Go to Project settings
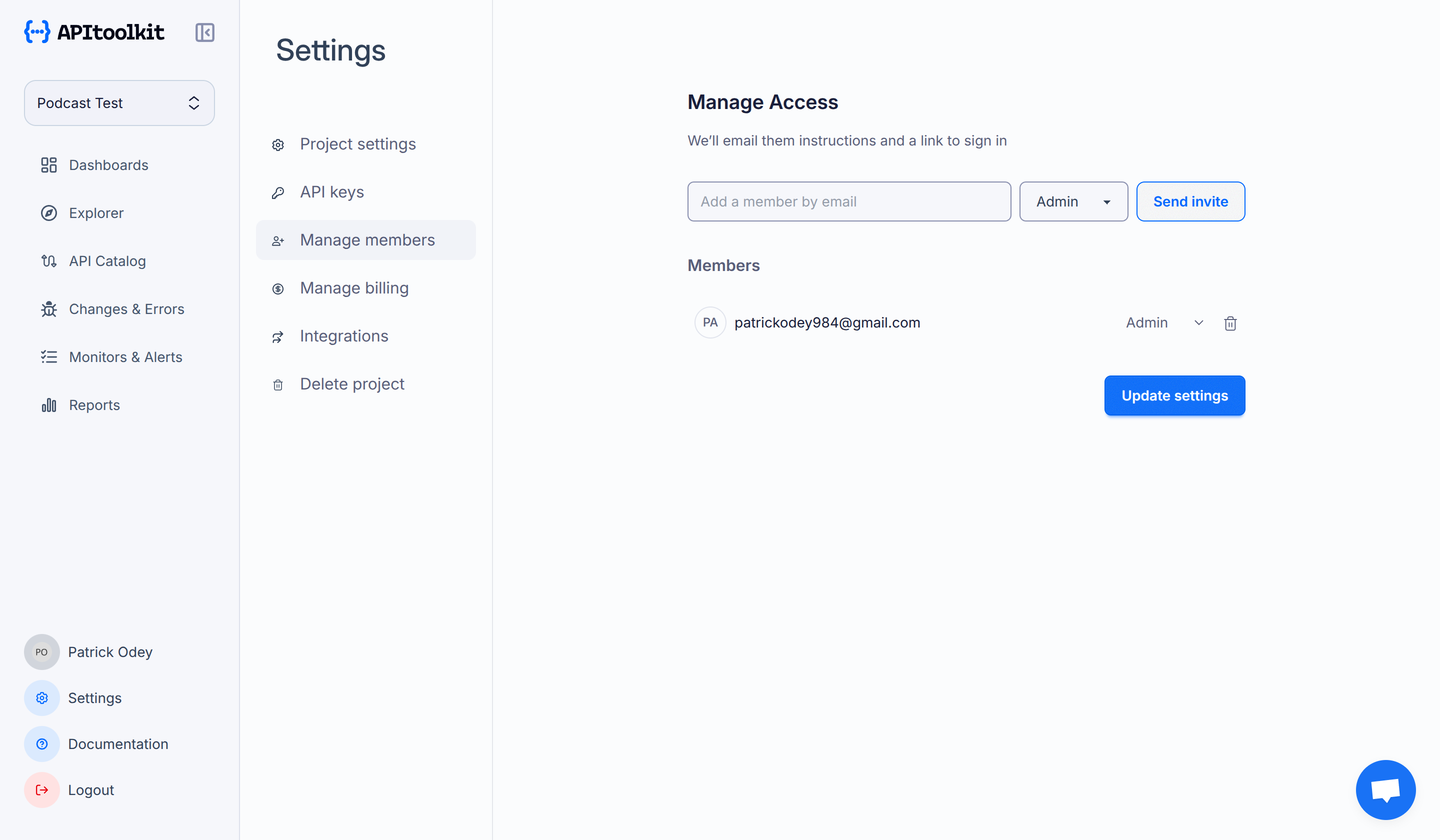This screenshot has width=1440, height=840. click(x=357, y=143)
